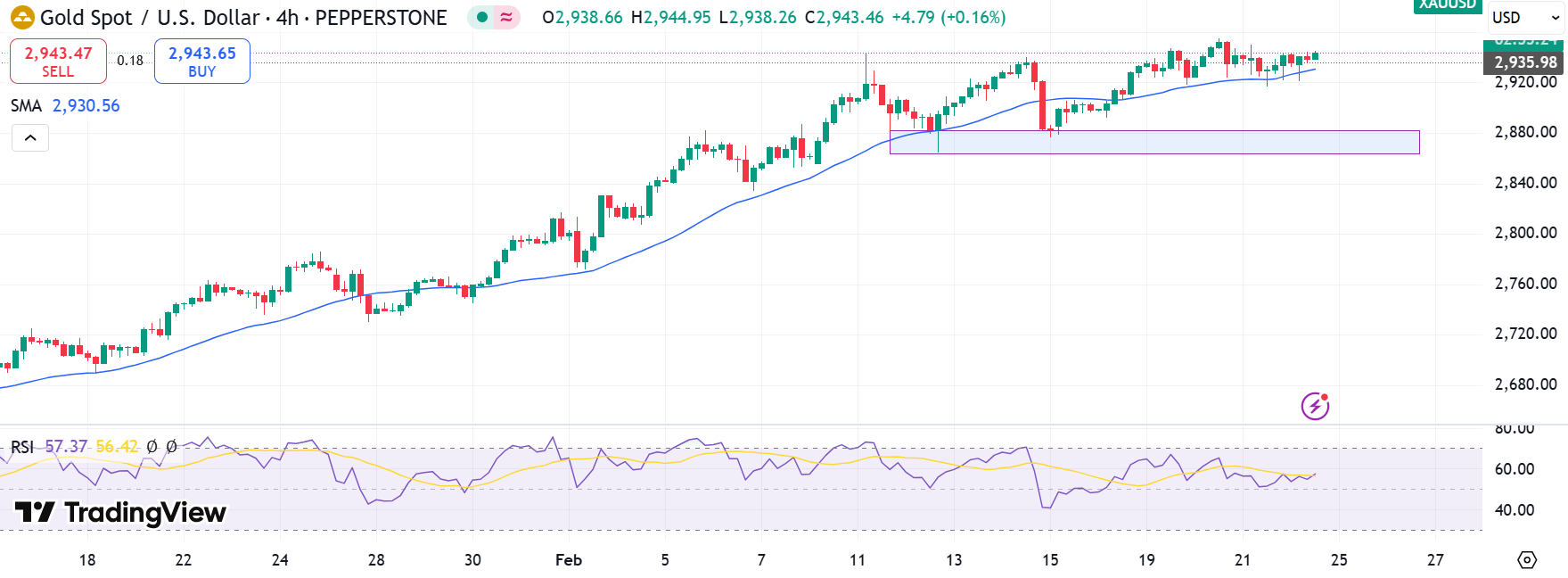The height and width of the screenshot is (578, 1568).
Task: Select the RSI indicator label
Action: 22,446
